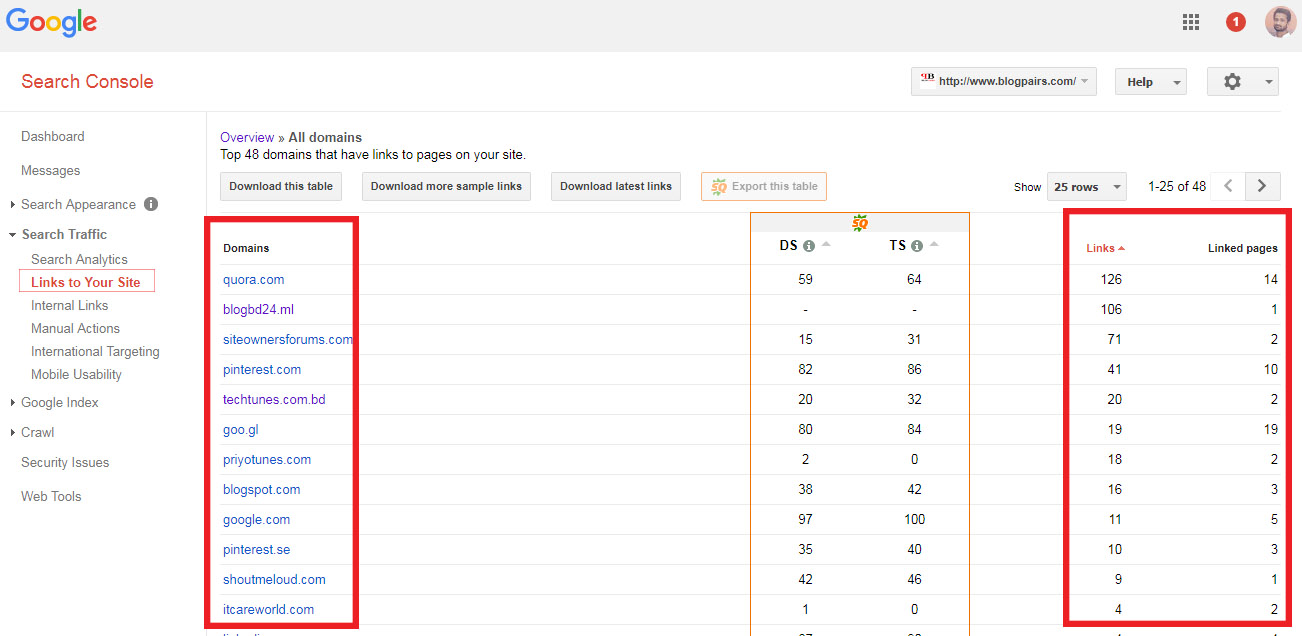Open the account profile avatar

click(1280, 22)
